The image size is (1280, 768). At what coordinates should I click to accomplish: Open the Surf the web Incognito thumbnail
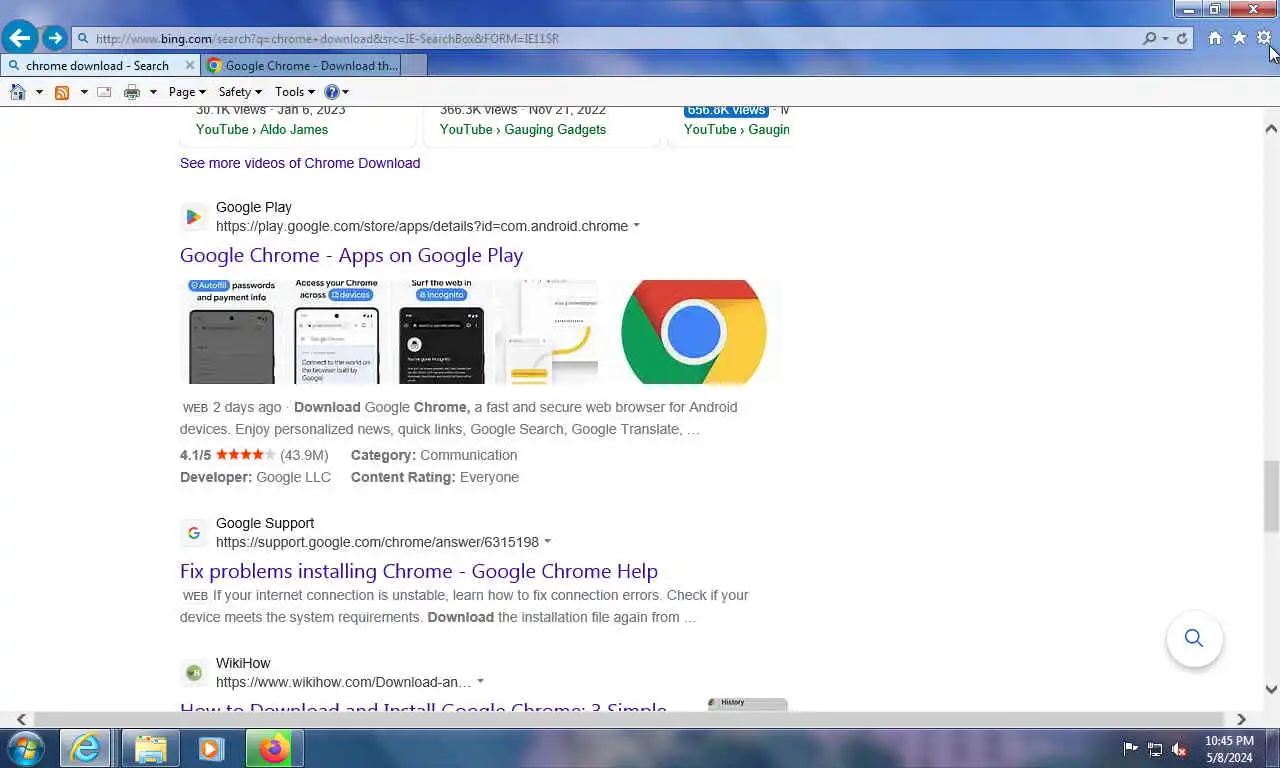point(441,332)
